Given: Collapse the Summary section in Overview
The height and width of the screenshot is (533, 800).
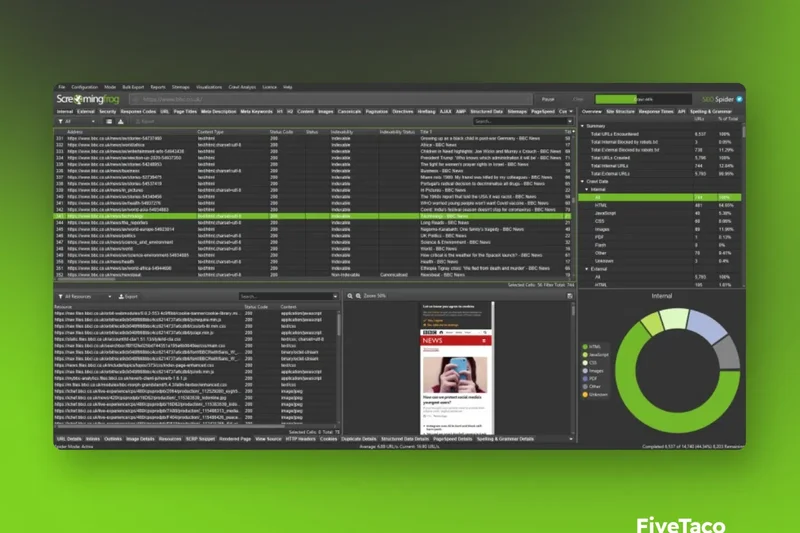Looking at the screenshot, I should pyautogui.click(x=583, y=125).
